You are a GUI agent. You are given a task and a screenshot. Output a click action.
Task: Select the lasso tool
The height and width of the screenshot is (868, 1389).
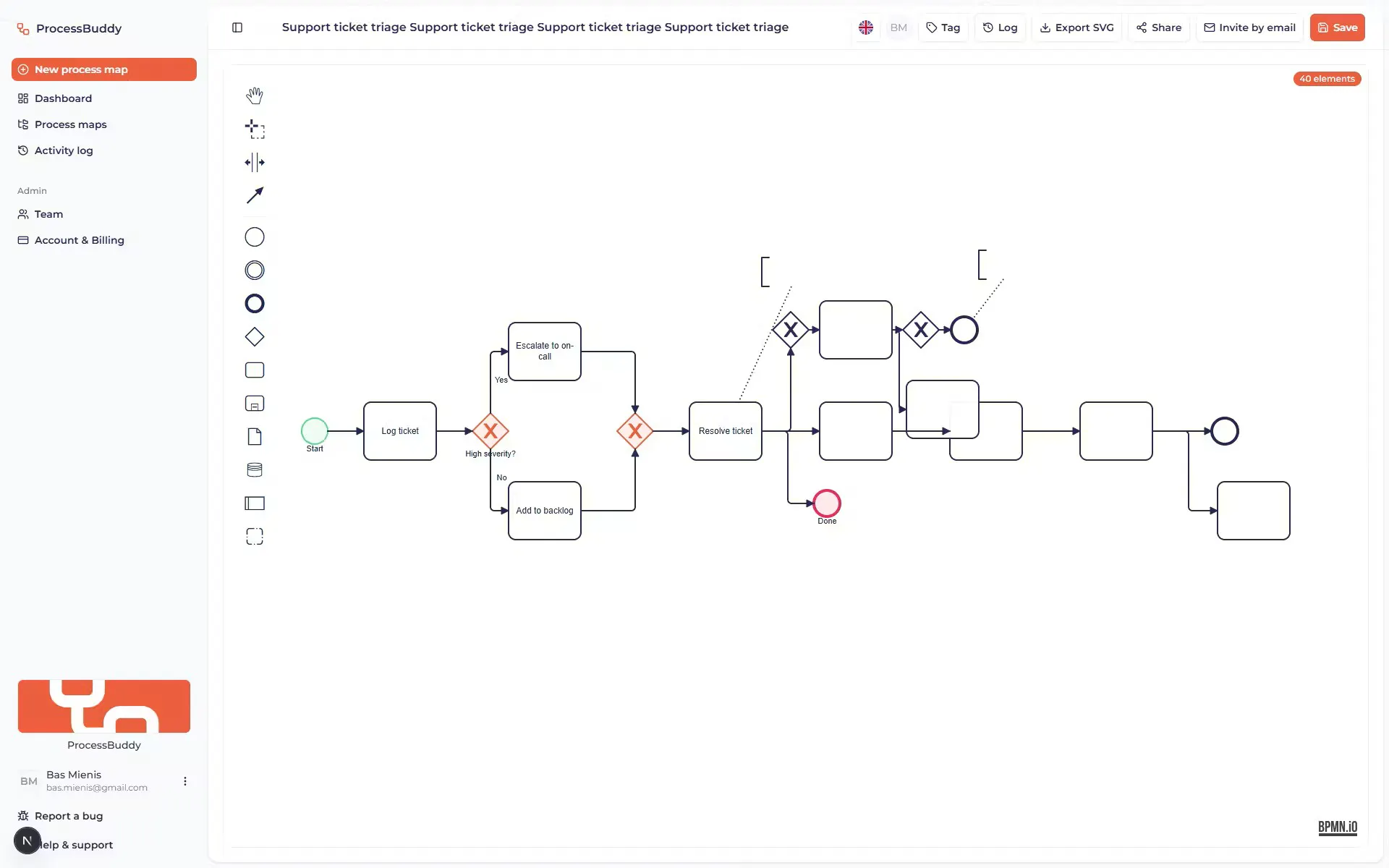pos(255,129)
